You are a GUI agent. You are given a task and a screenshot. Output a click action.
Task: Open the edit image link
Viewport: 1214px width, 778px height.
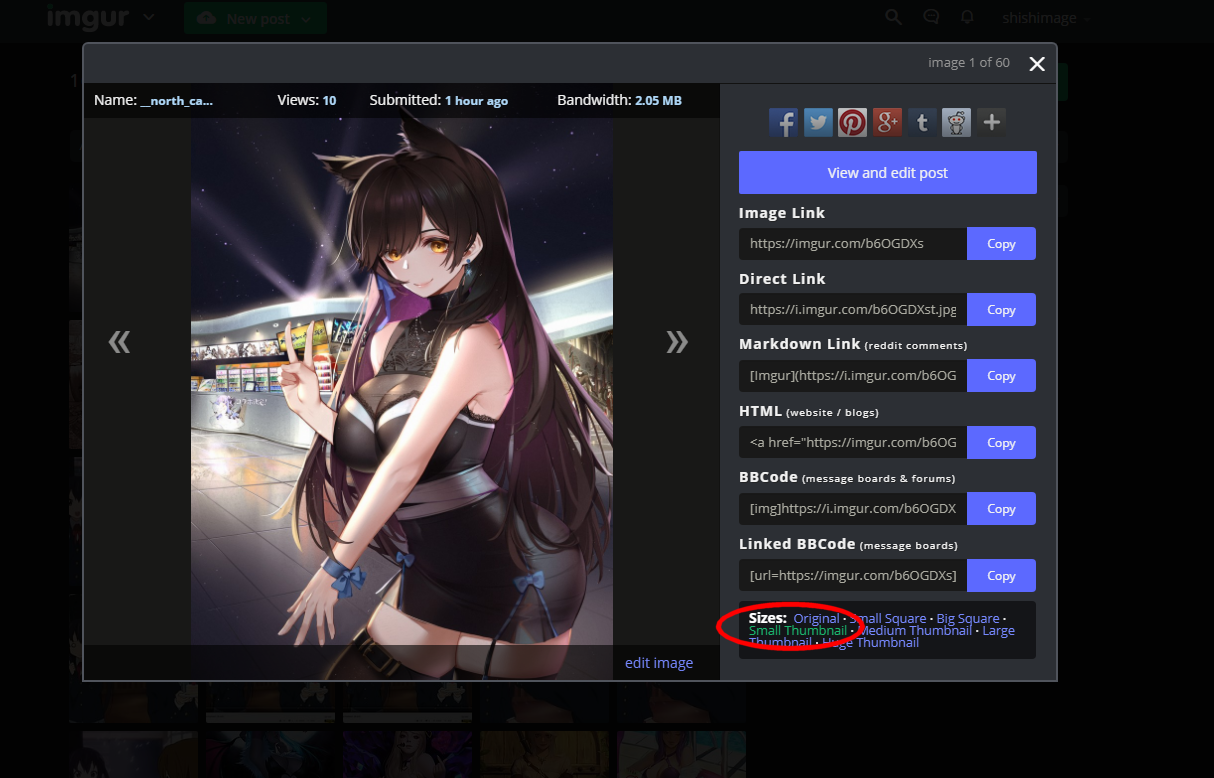click(x=659, y=662)
